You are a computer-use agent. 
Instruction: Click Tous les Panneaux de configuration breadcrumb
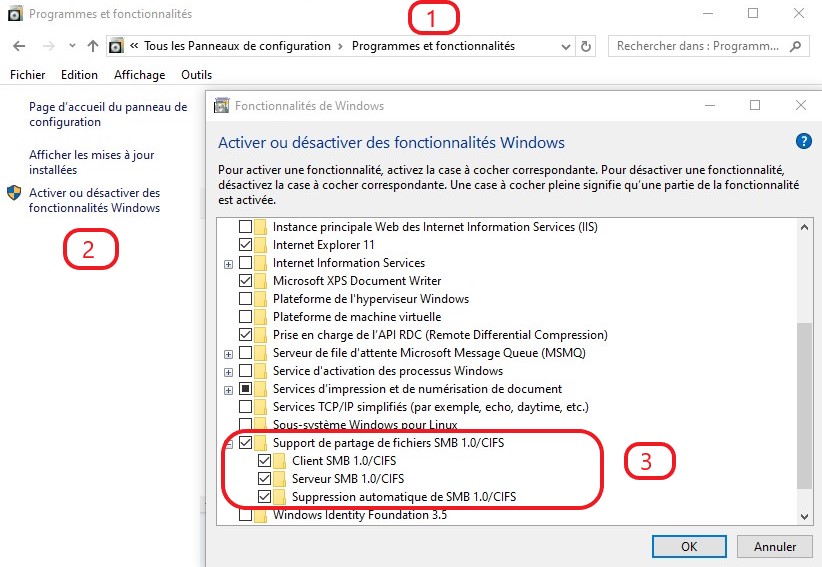(237, 46)
